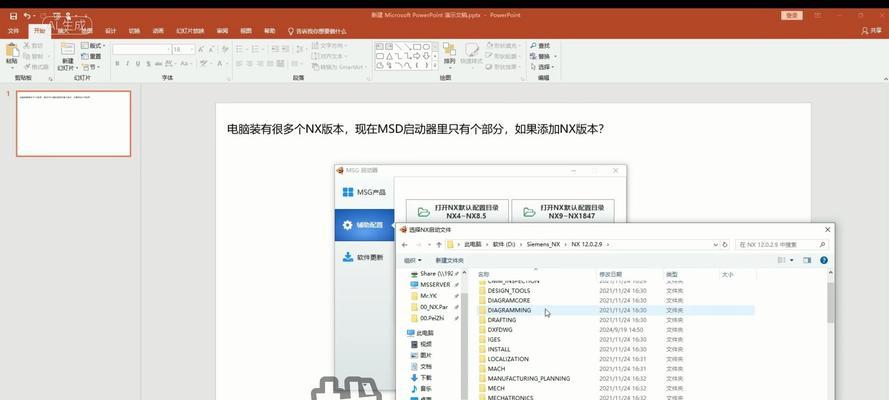889x400 pixels.
Task: Click 新建文件夹 in file dialog
Action: coord(450,260)
